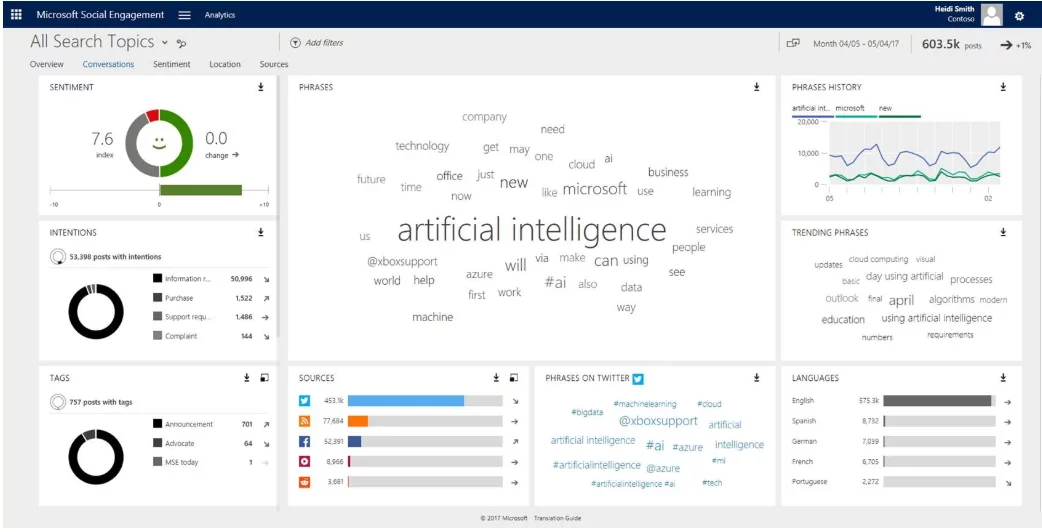Download the Languages widget data

[x=1003, y=378]
